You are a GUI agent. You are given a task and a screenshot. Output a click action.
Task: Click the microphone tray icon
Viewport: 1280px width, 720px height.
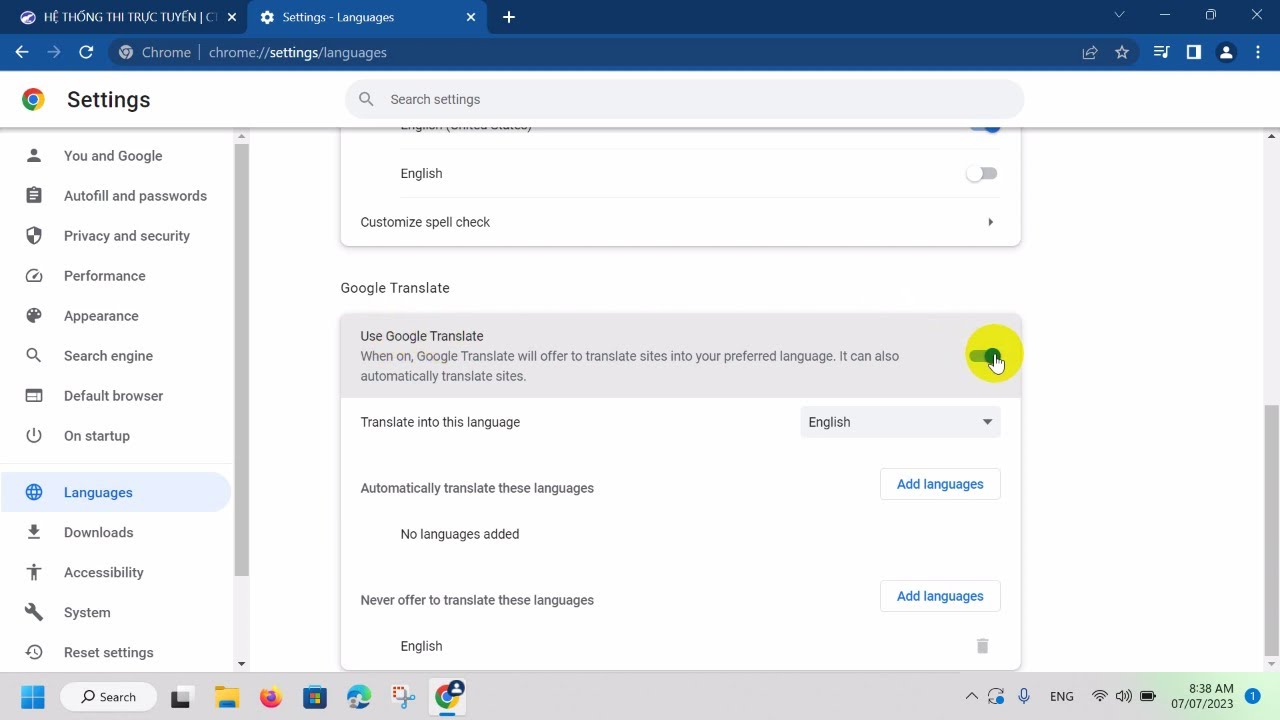point(1023,696)
